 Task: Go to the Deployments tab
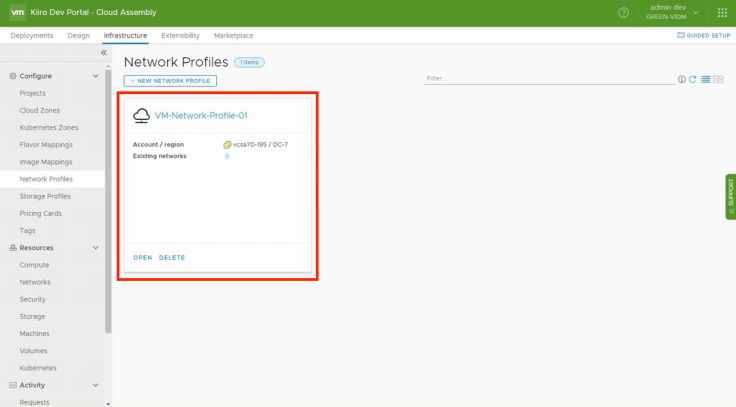point(32,36)
